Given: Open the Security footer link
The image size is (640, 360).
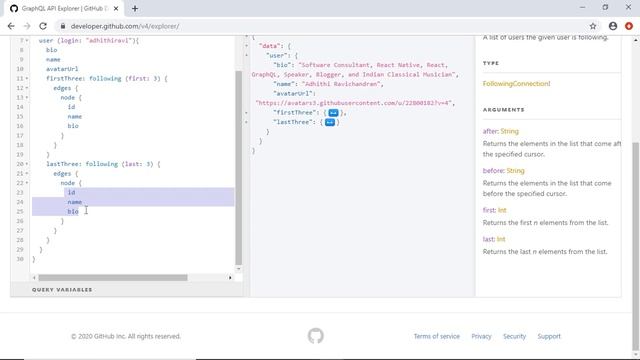Looking at the screenshot, I should pyautogui.click(x=514, y=336).
